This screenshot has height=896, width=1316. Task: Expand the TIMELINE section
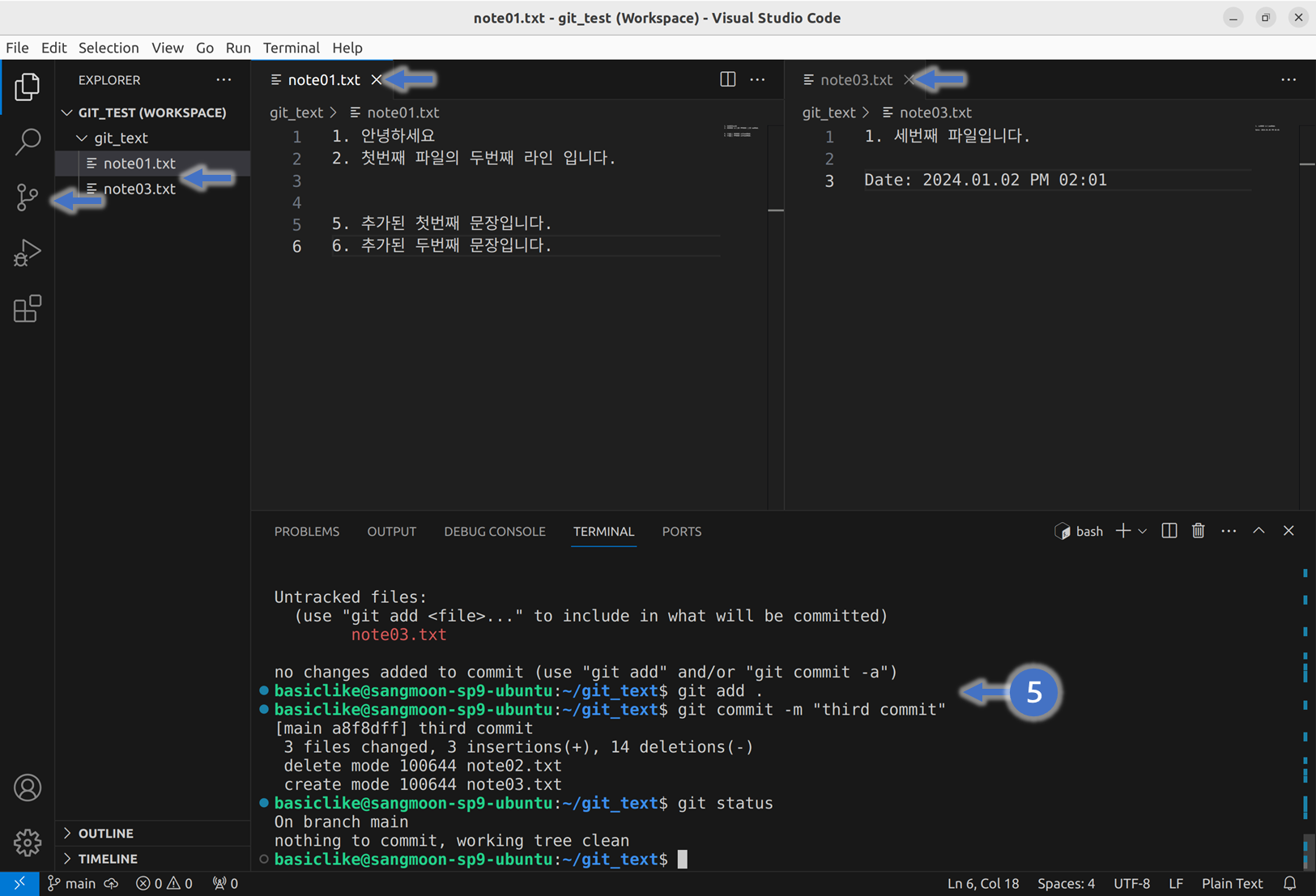click(x=152, y=859)
